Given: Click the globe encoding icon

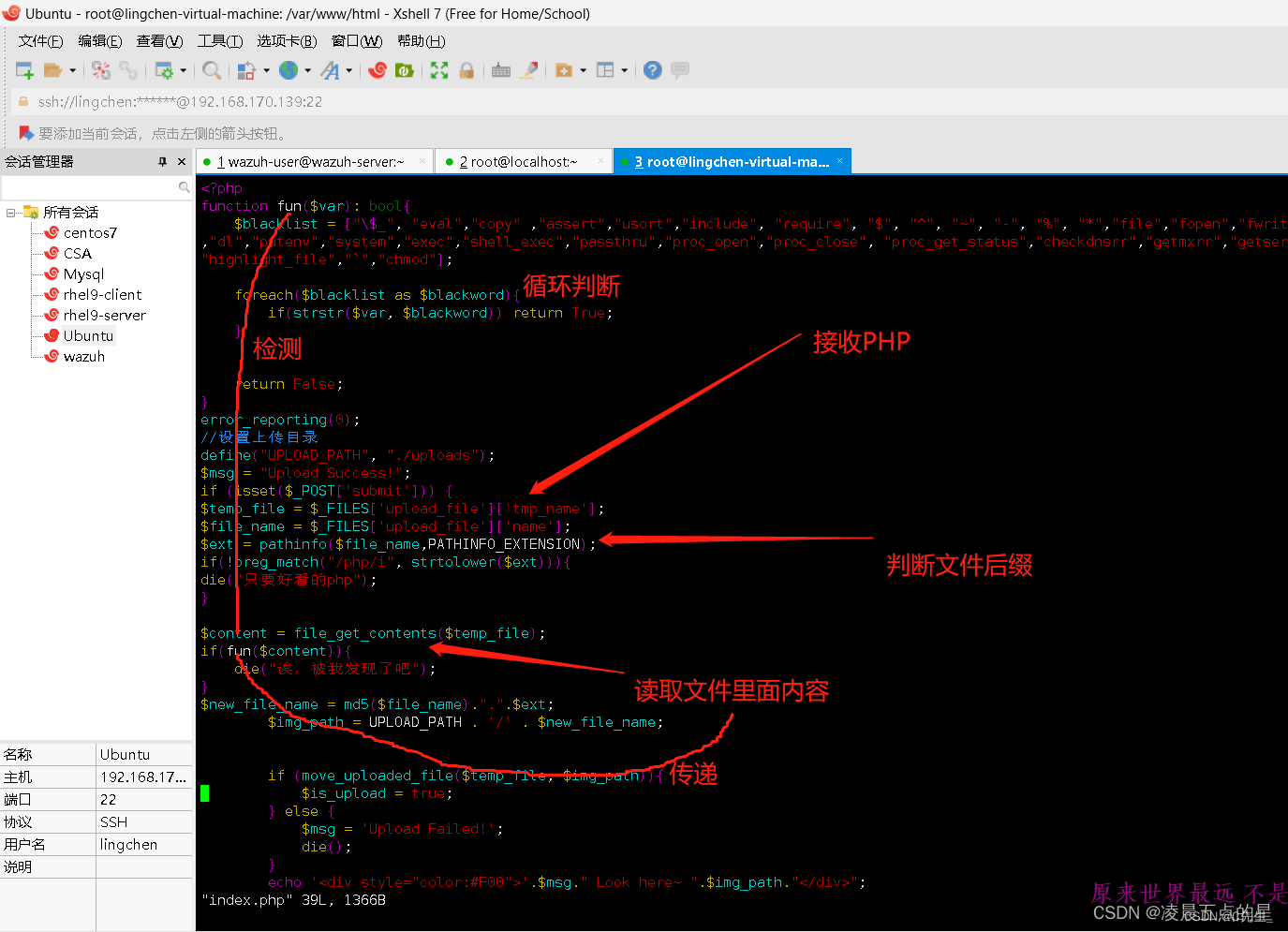Looking at the screenshot, I should point(289,70).
